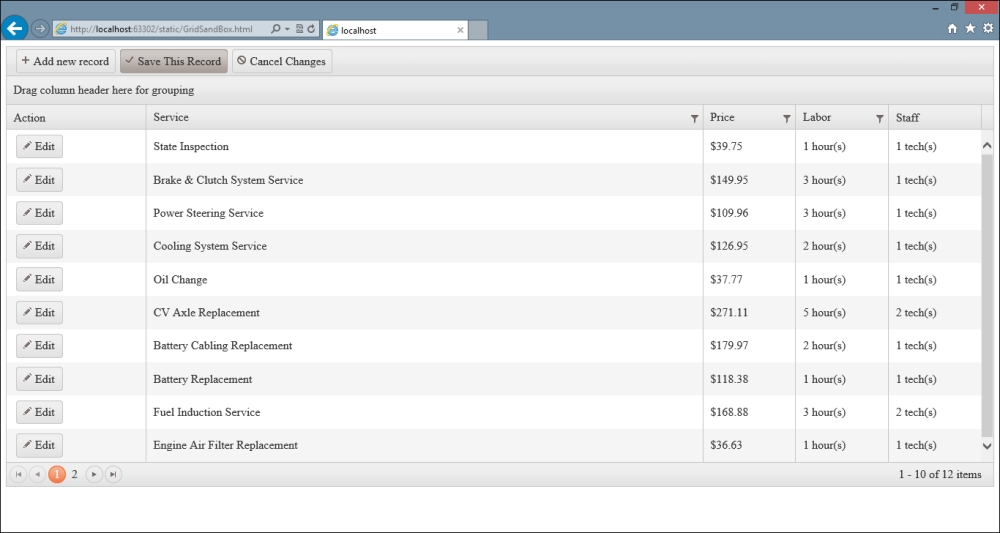Go to last page of grid
Image resolution: width=1000 pixels, height=533 pixels.
point(114,474)
